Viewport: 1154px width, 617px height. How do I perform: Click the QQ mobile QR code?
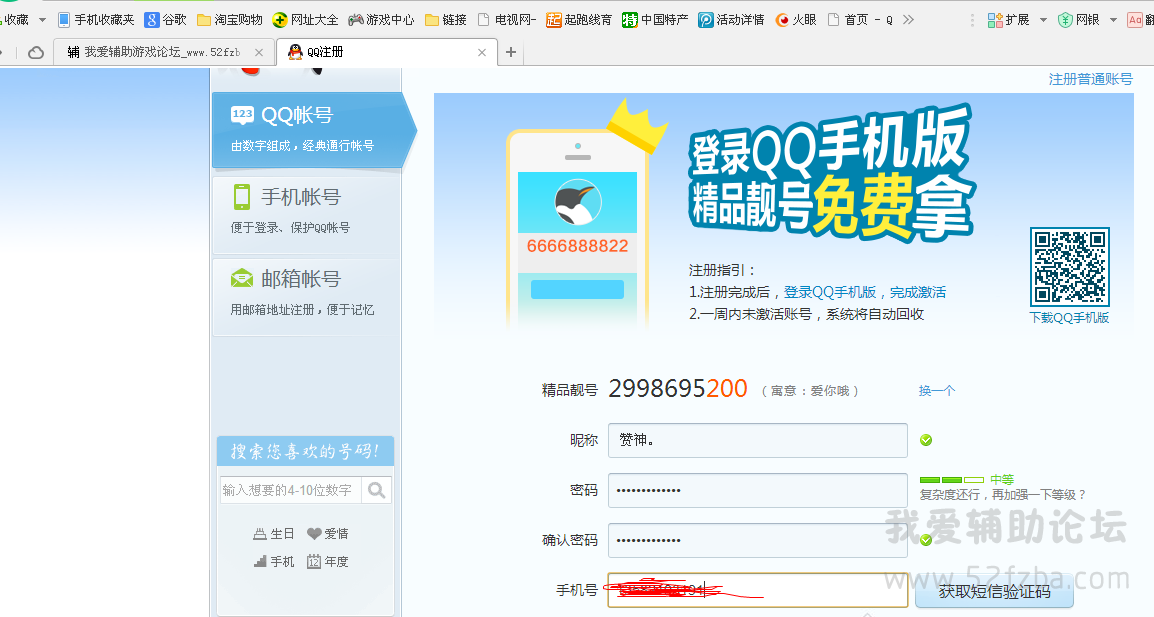point(1069,267)
